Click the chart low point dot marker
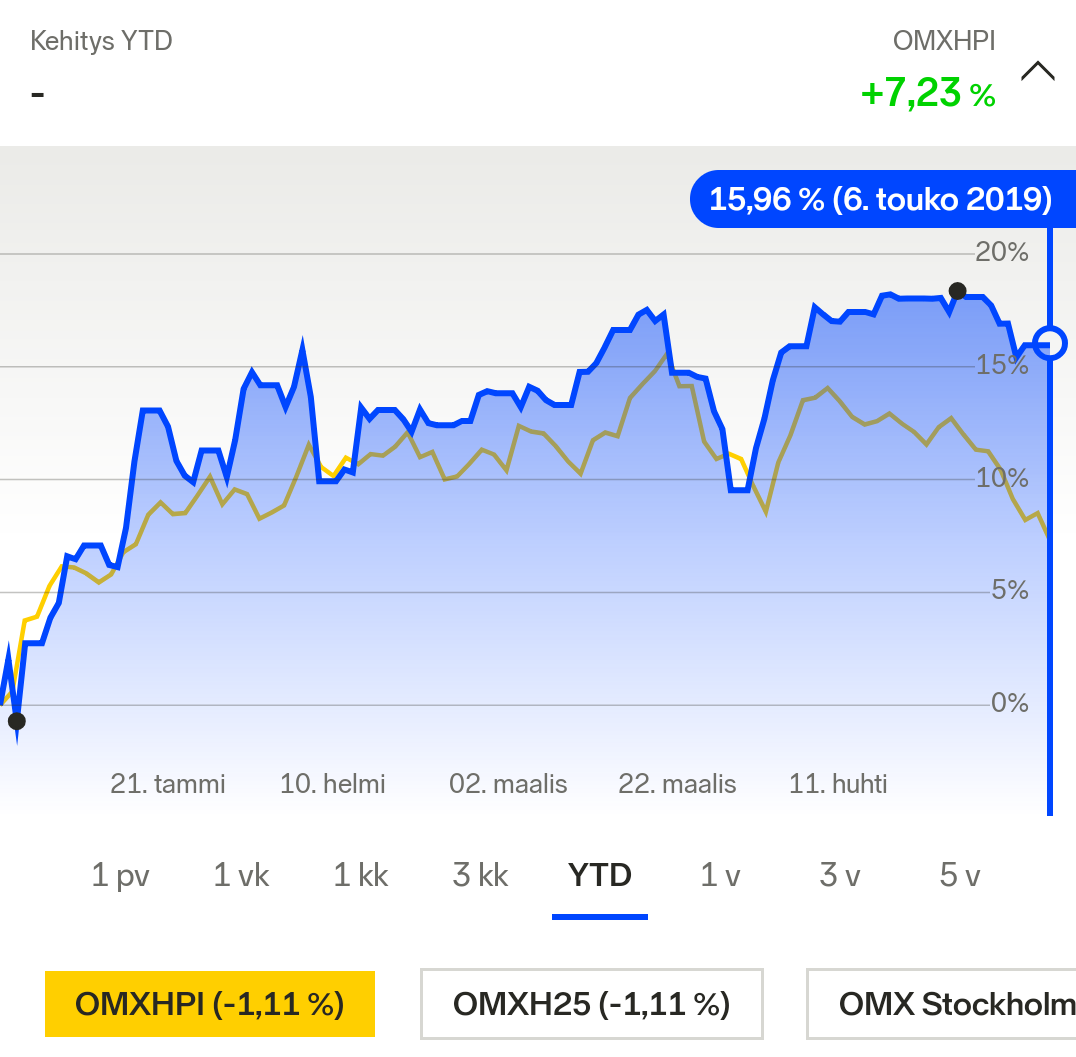 pyautogui.click(x=16, y=721)
